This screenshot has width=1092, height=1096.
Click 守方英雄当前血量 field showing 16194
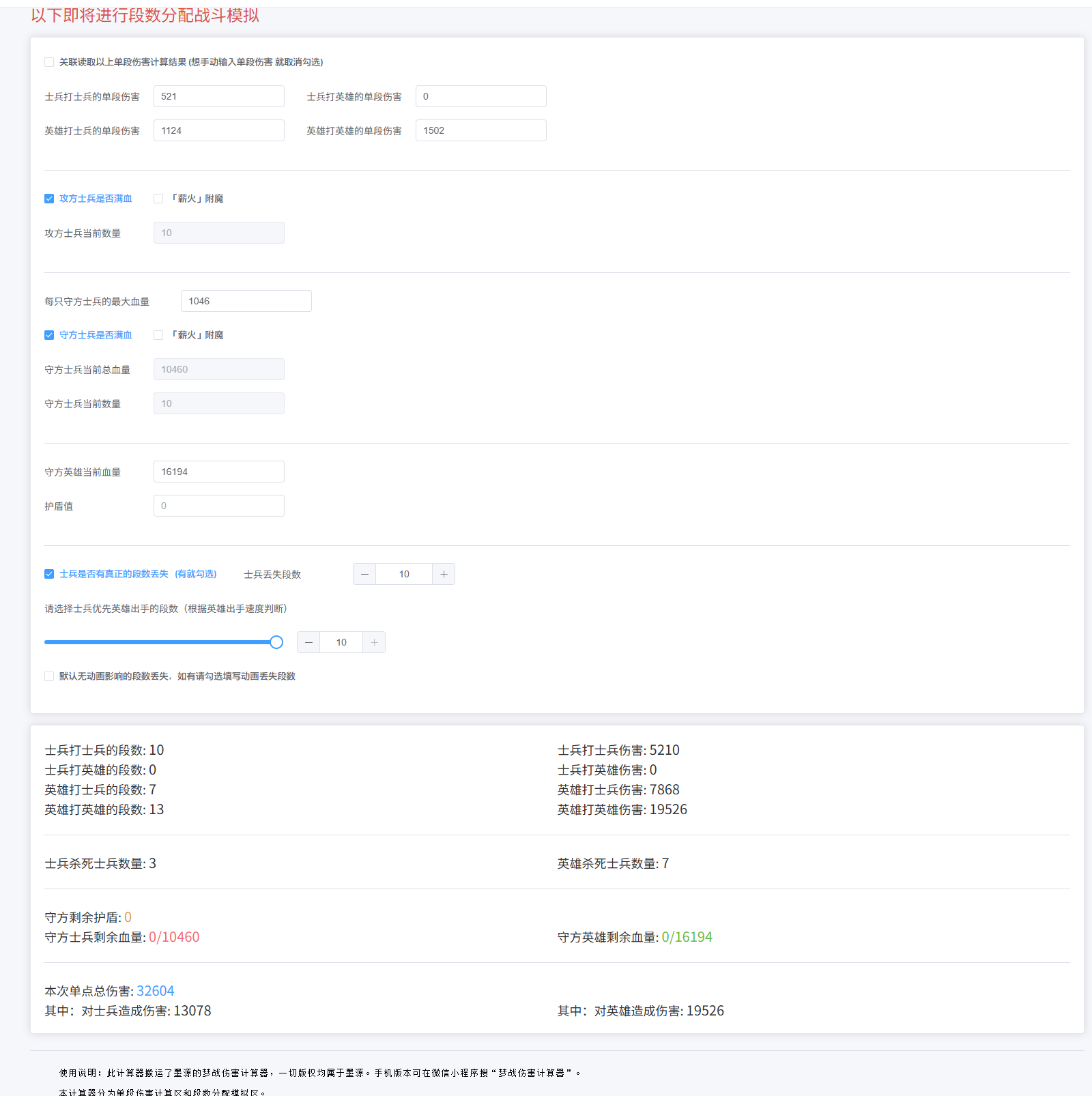pyautogui.click(x=219, y=472)
